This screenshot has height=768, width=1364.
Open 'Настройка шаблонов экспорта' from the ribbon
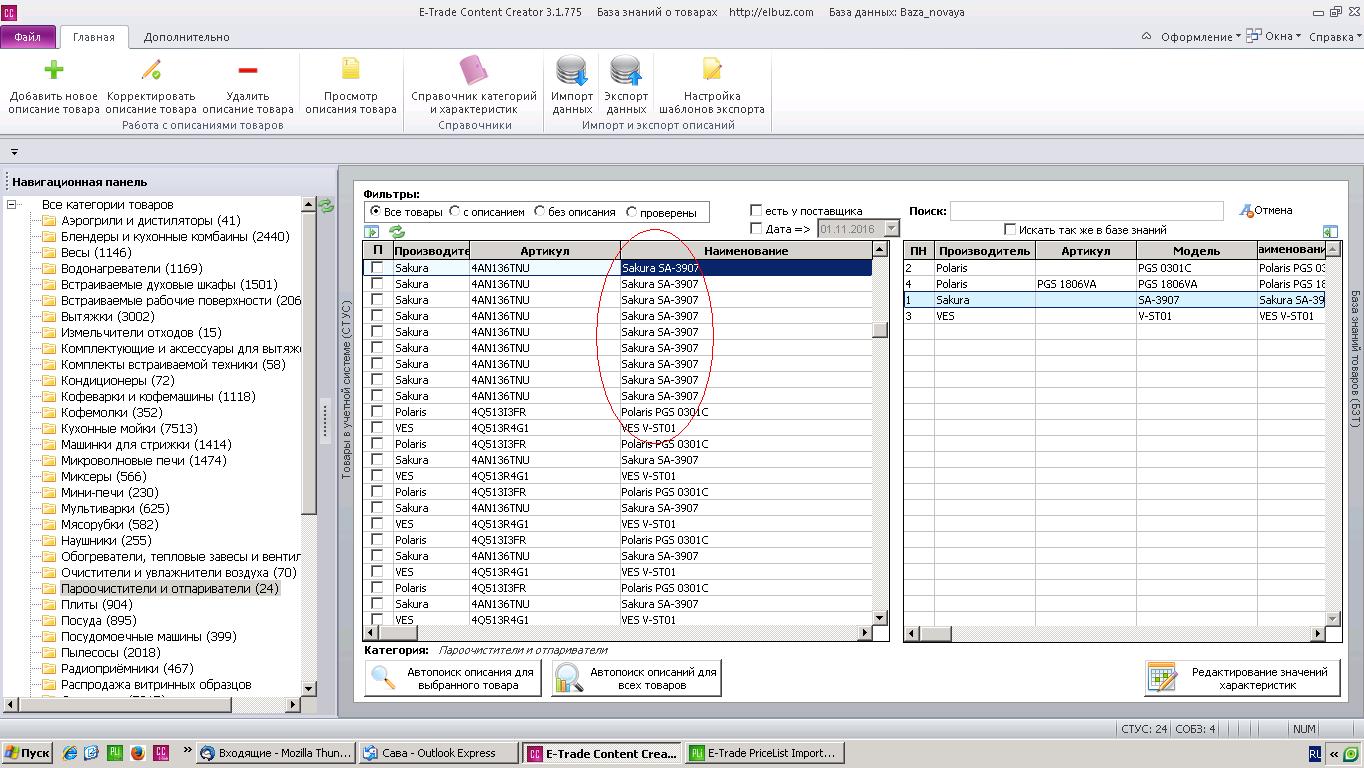tap(712, 86)
